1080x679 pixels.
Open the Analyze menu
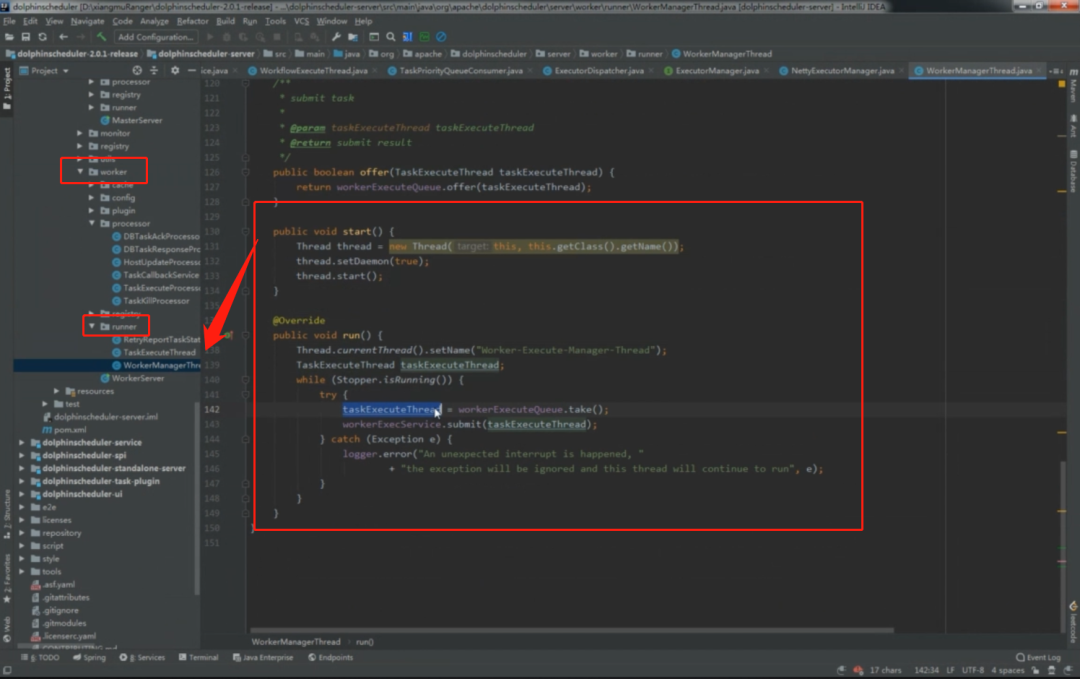pyautogui.click(x=154, y=21)
